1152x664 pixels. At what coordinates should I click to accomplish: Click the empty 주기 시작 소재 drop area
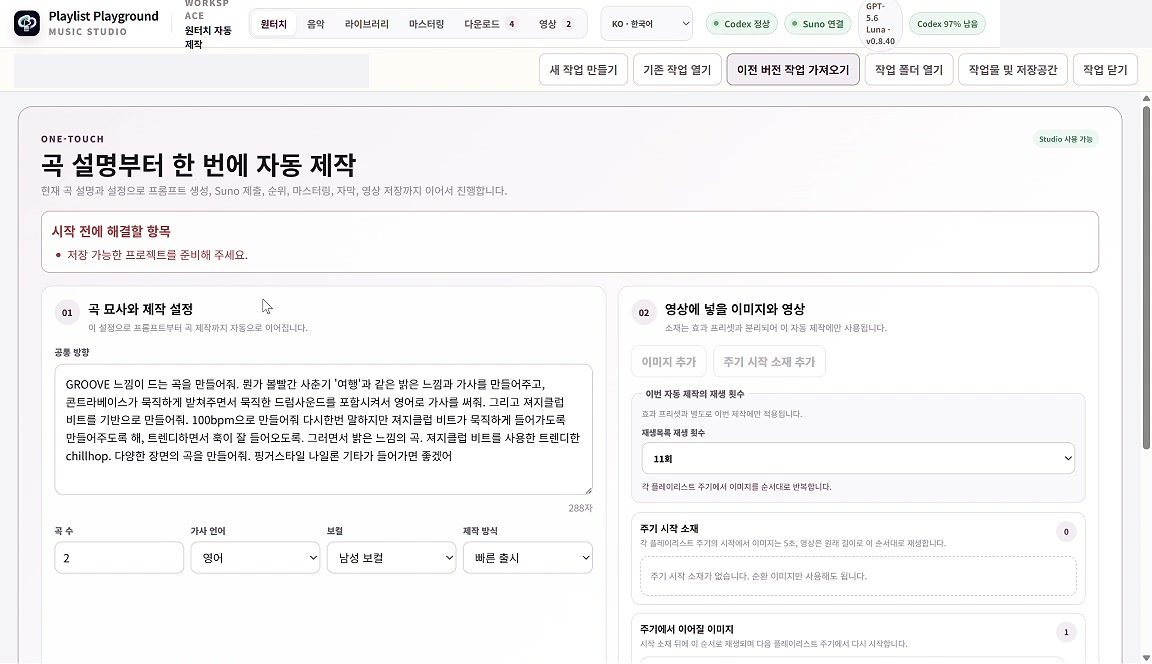click(x=858, y=576)
